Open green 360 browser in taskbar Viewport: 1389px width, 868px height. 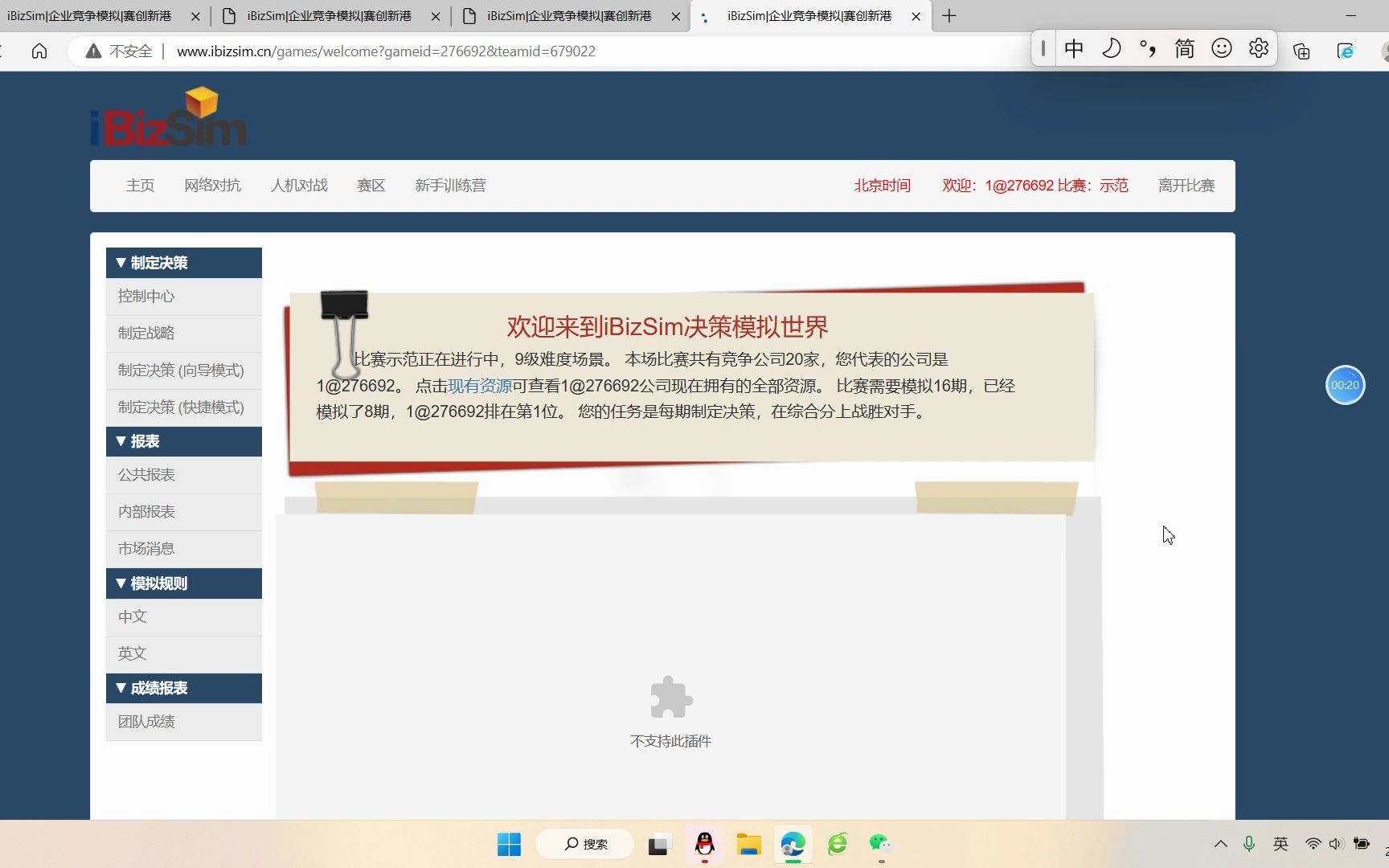[x=838, y=844]
